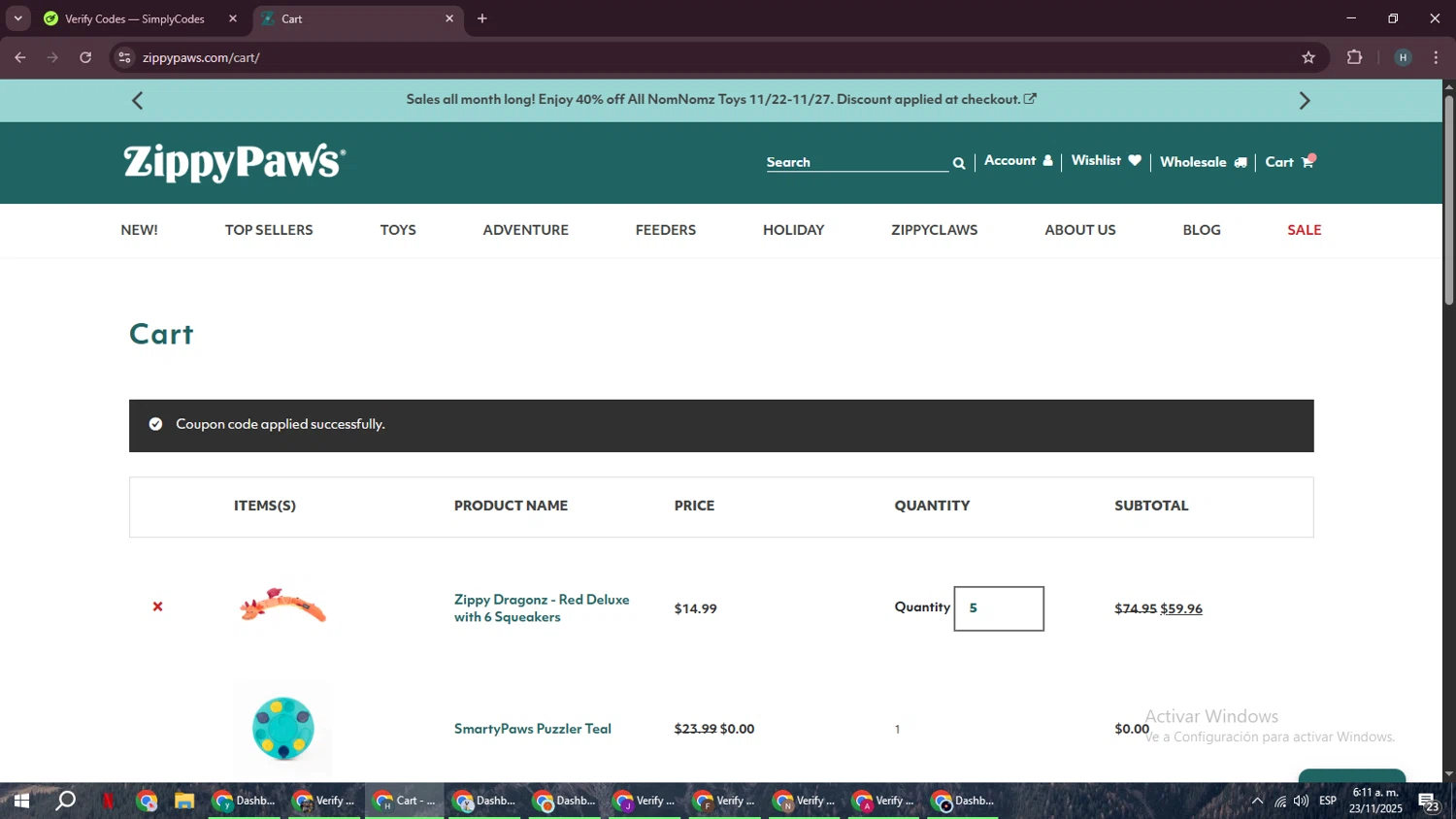Go back to the previous page
The image size is (1456, 819).
[20, 57]
